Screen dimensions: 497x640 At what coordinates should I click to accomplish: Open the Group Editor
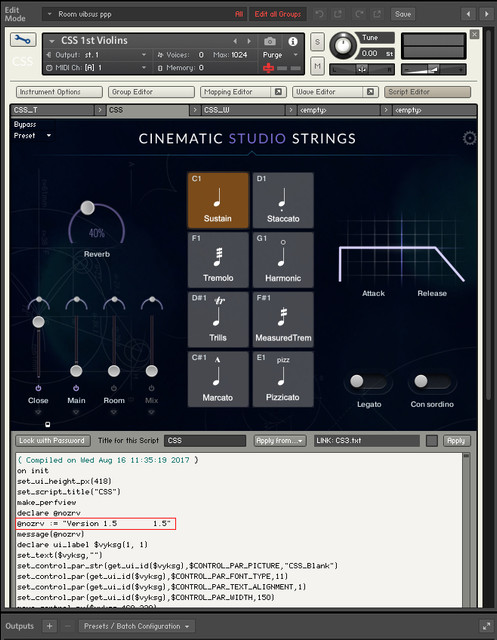pyautogui.click(x=151, y=92)
